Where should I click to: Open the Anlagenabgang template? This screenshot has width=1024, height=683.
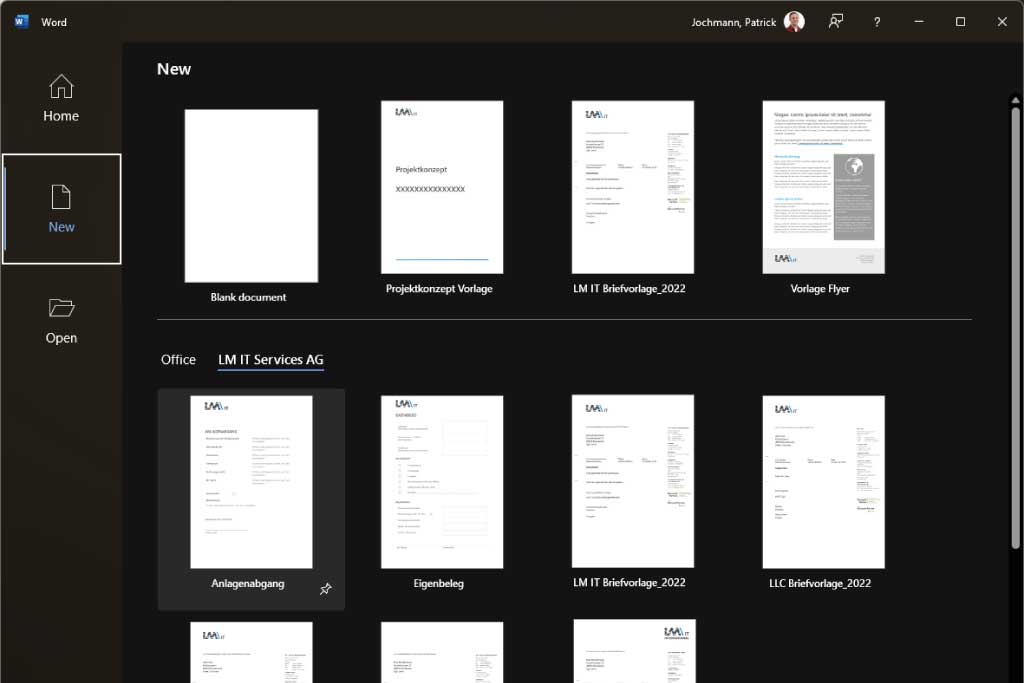[251, 481]
